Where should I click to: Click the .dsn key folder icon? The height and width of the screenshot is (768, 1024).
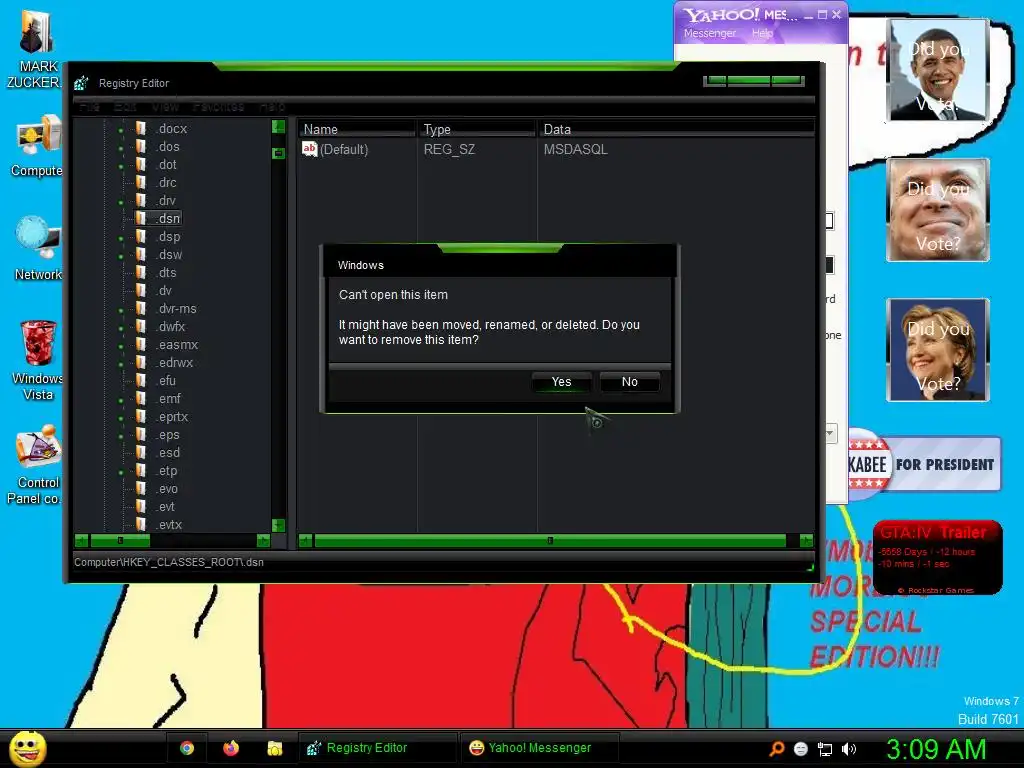[x=141, y=217]
